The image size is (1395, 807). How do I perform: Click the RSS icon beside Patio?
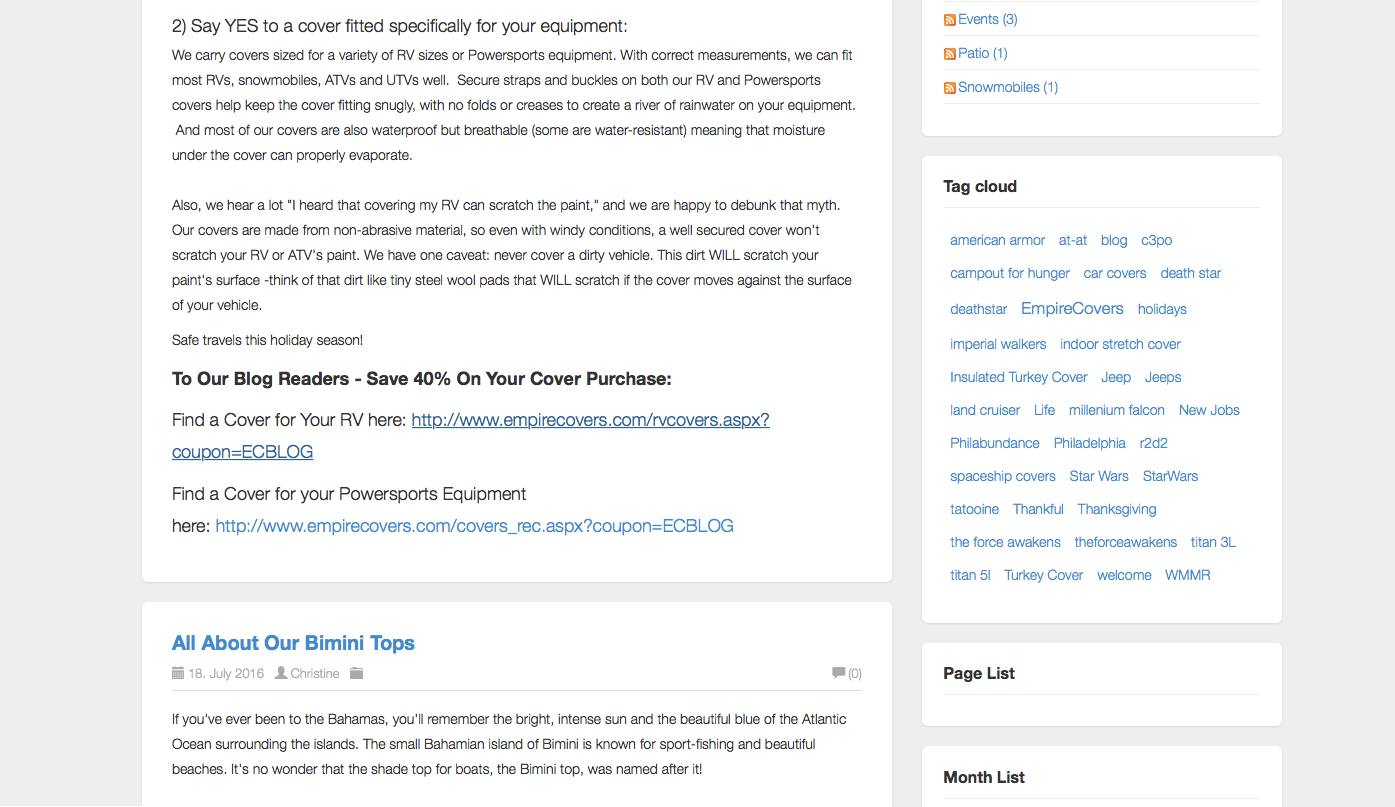click(x=949, y=54)
